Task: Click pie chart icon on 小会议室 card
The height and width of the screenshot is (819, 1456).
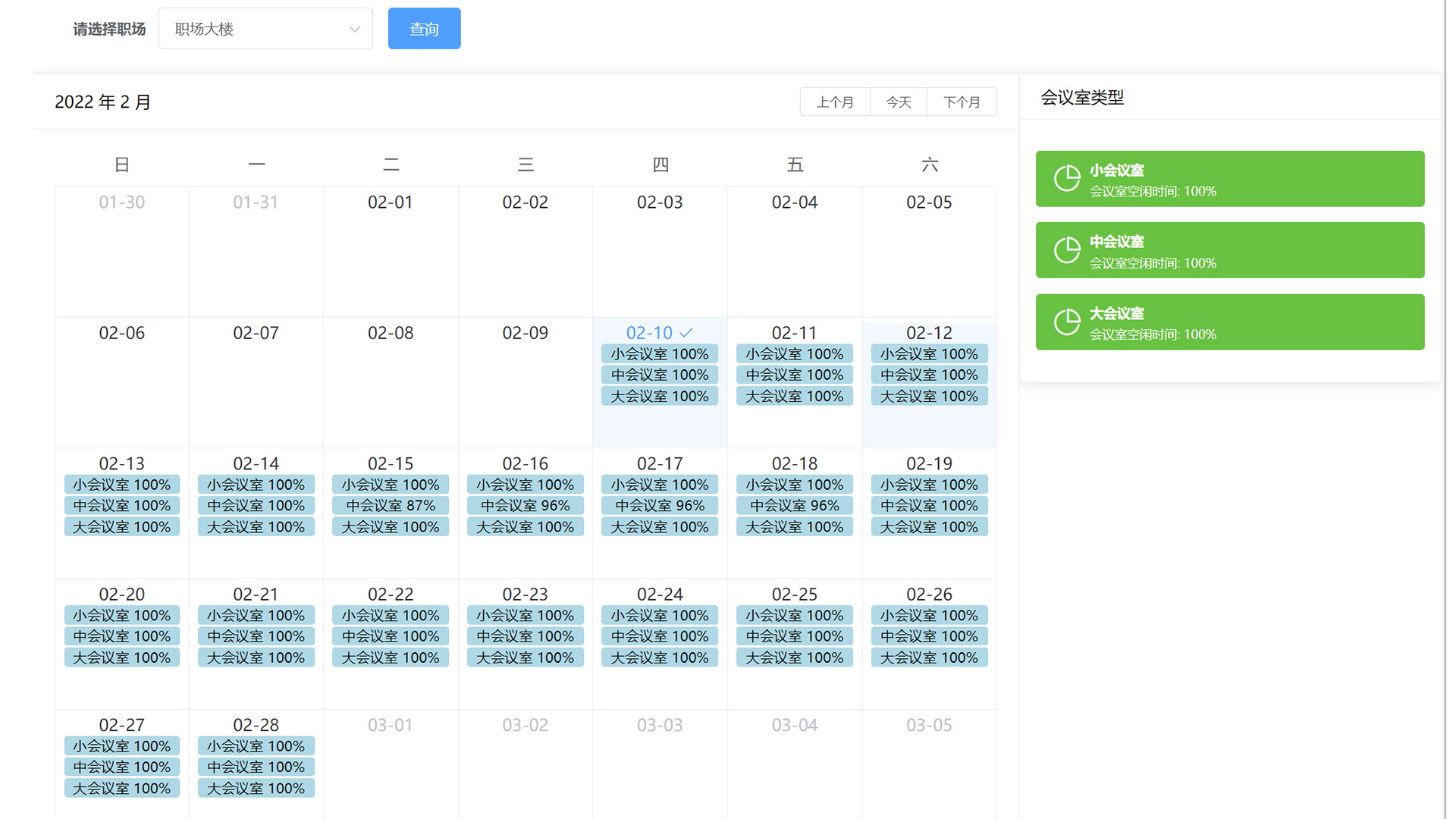Action: [1066, 179]
